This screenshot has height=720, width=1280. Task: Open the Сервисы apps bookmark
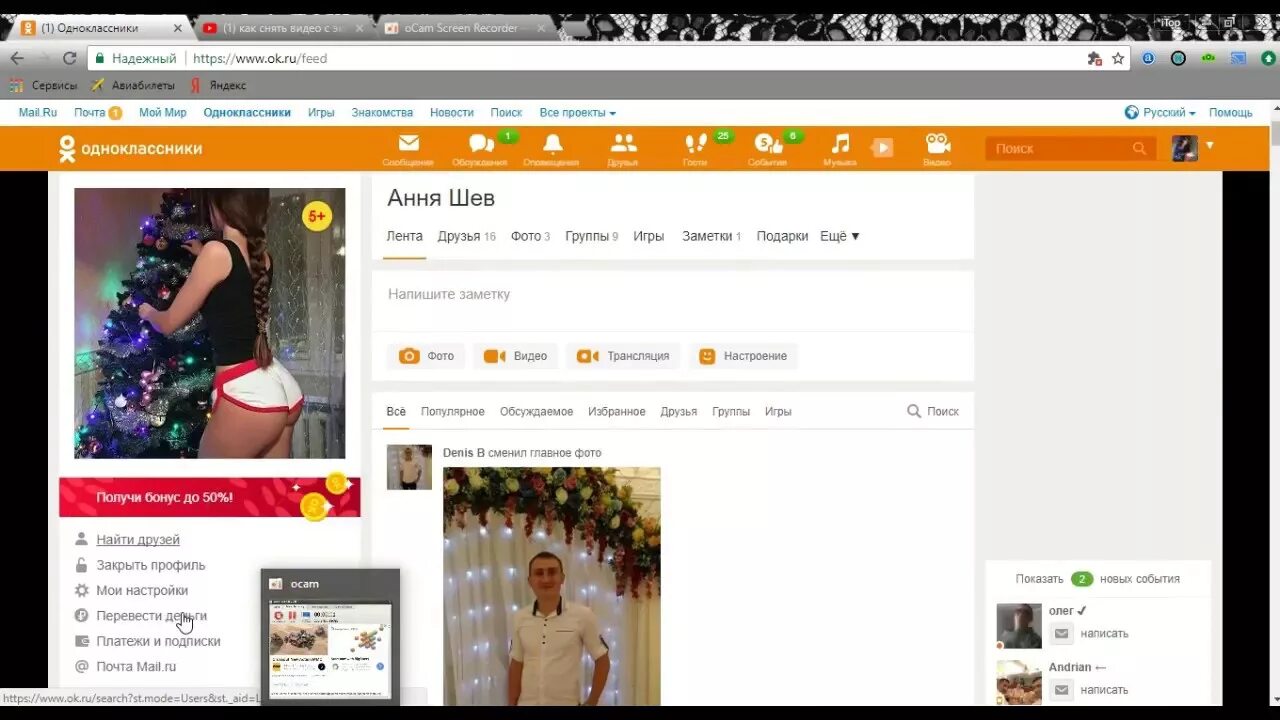click(x=44, y=86)
